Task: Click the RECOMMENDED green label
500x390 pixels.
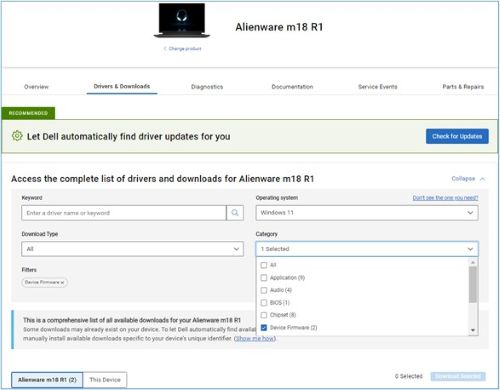Action: click(28, 113)
